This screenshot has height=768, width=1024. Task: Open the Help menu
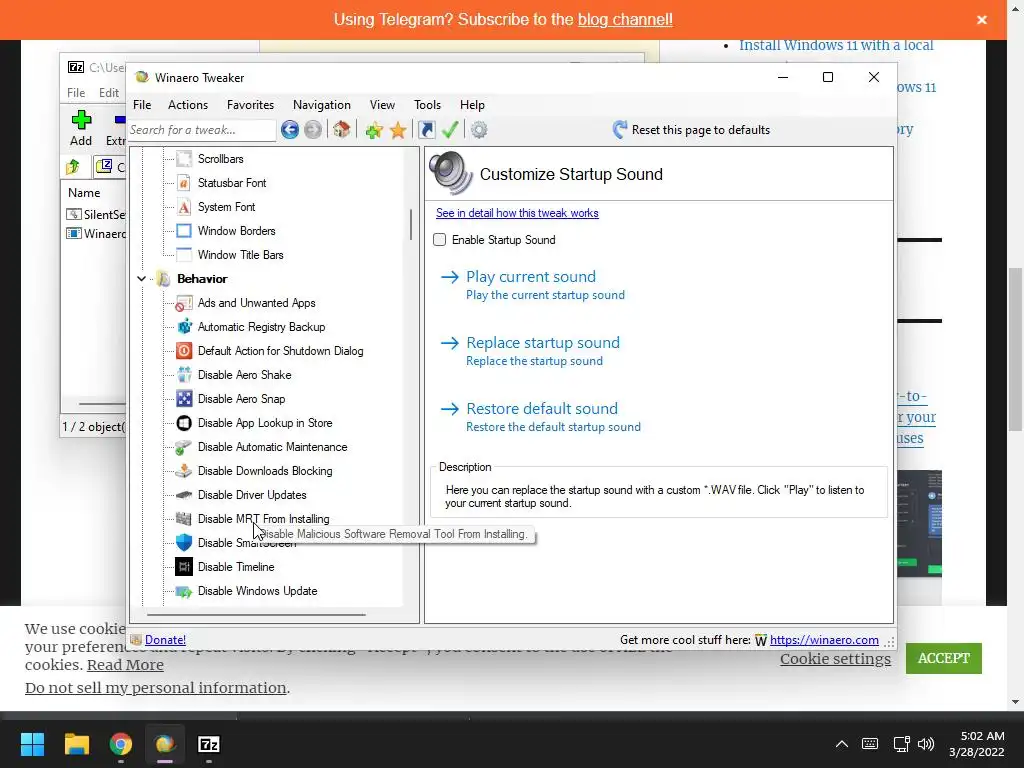pyautogui.click(x=472, y=104)
